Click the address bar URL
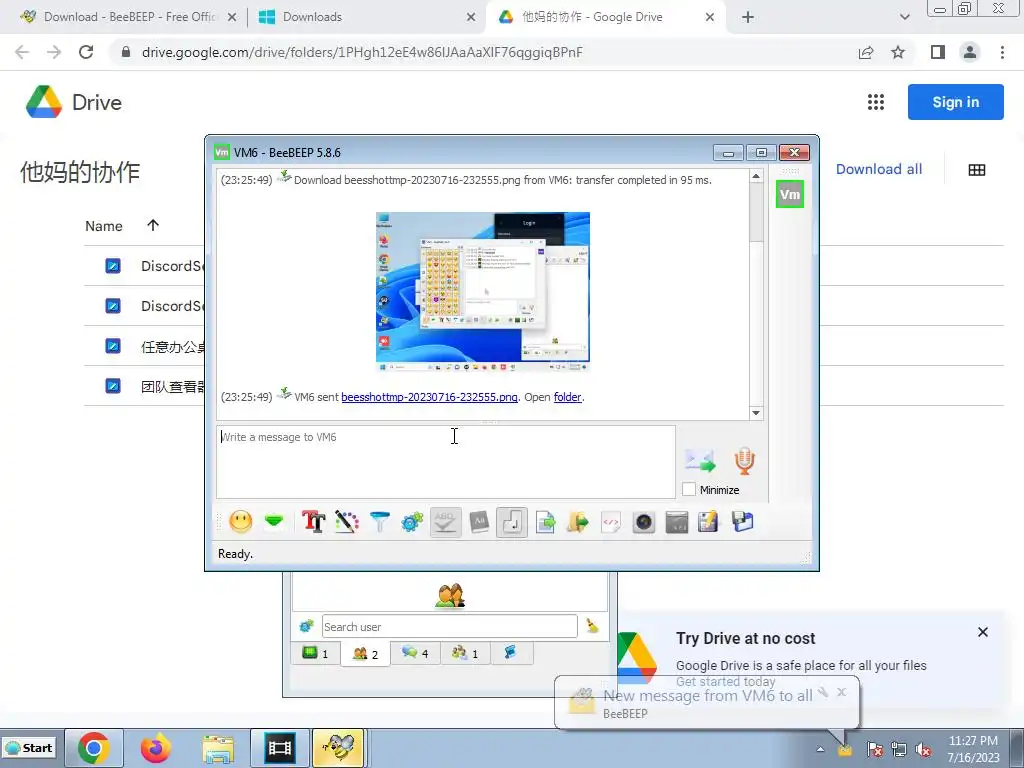Screen dimensions: 1024x768 tap(362, 52)
